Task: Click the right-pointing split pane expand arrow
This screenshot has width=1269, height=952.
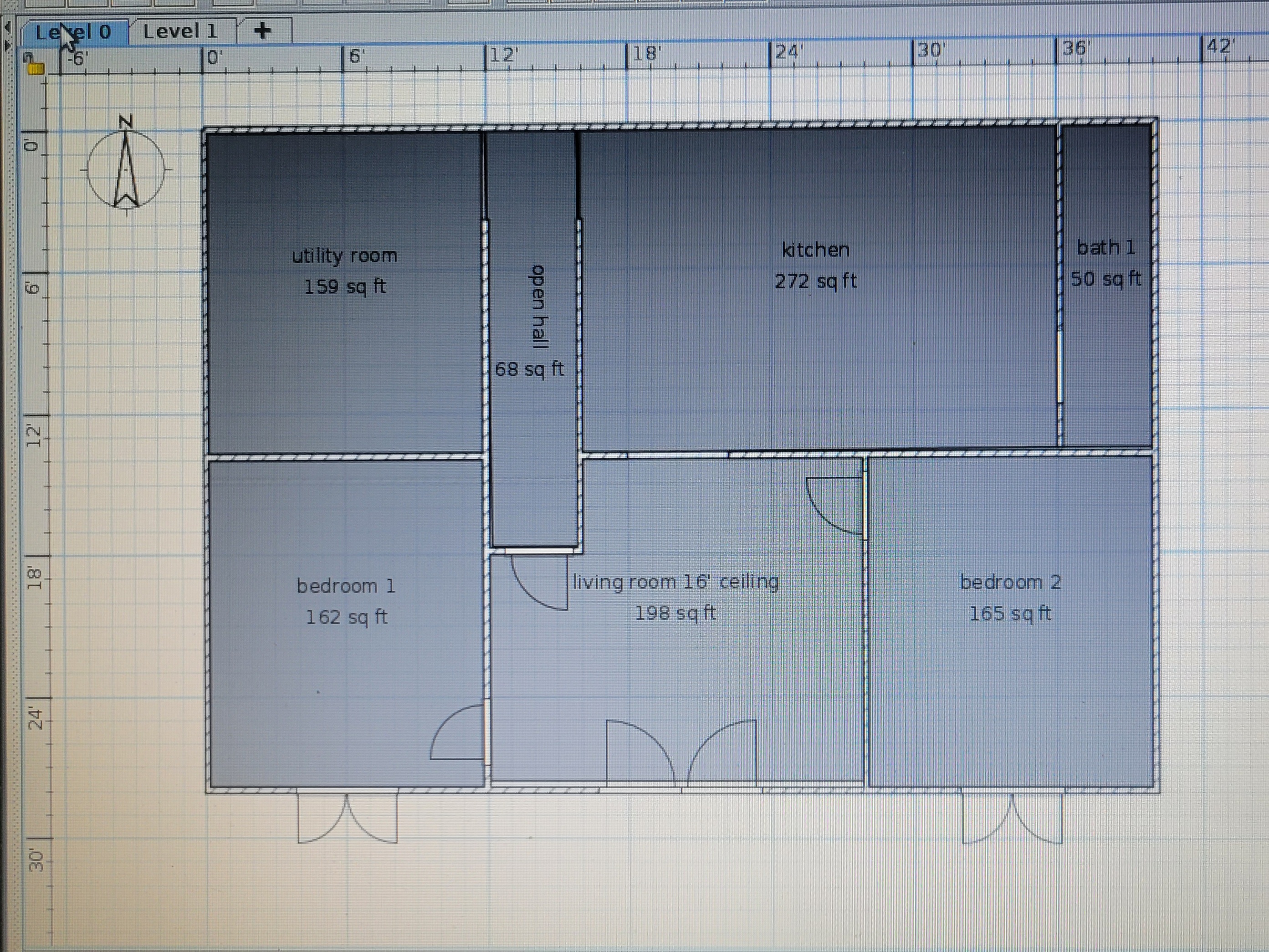Action: point(7,45)
